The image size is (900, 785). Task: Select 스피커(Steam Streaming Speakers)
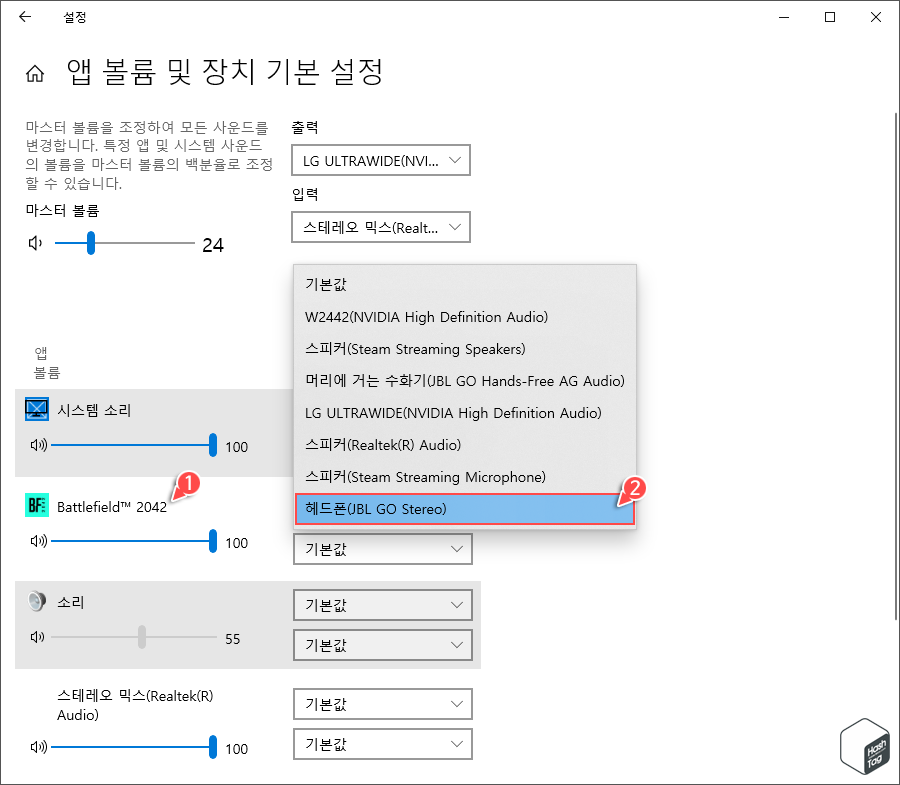[x=464, y=349]
